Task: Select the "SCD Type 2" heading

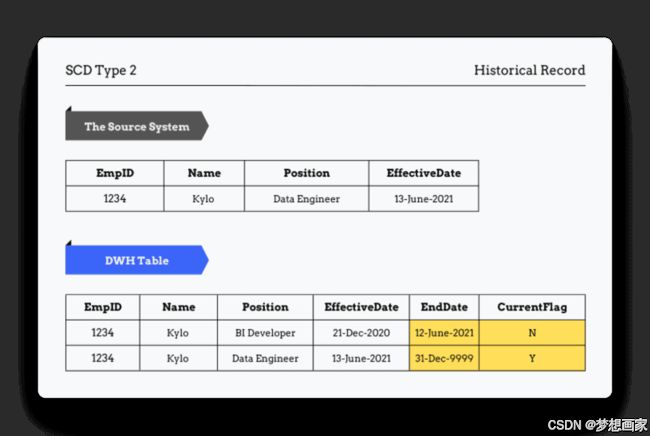Action: 101,70
